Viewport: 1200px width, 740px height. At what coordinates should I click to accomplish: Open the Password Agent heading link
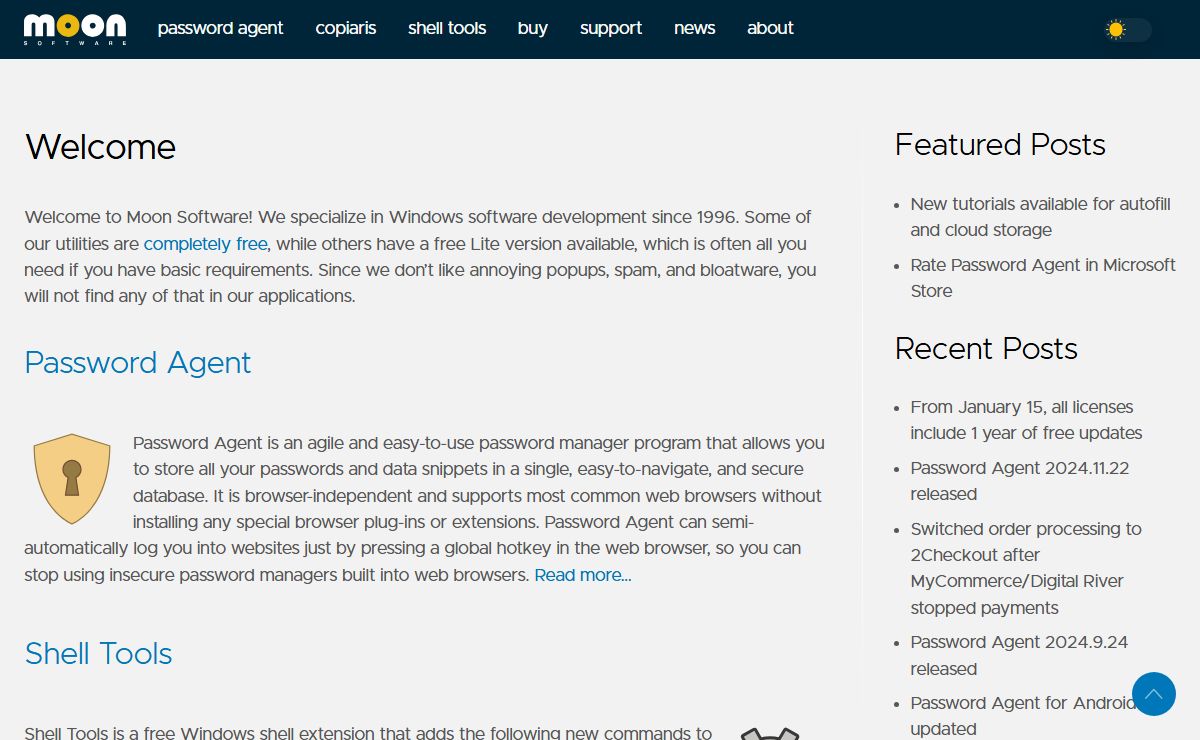(x=138, y=362)
